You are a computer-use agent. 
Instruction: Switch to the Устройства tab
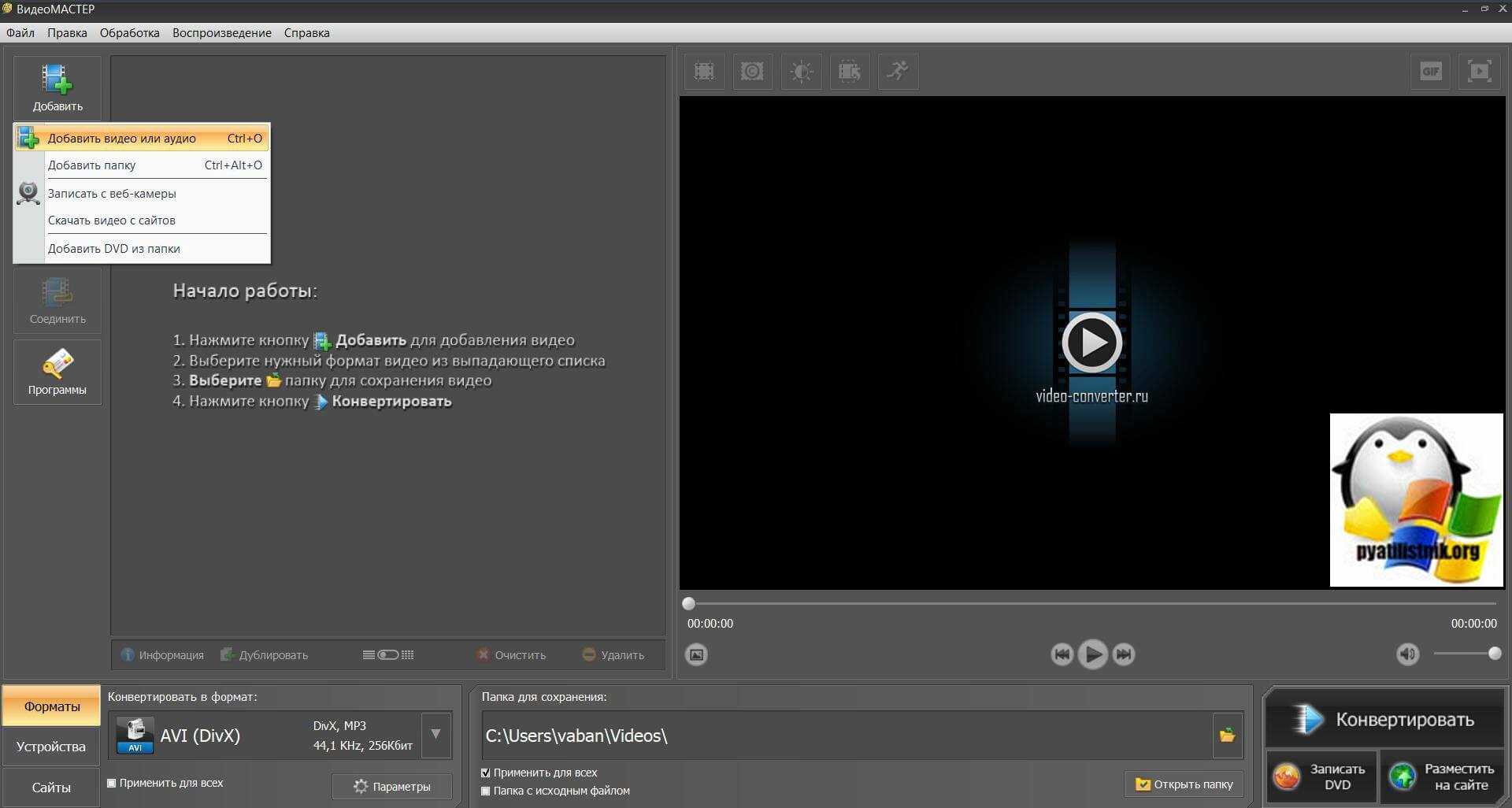pyautogui.click(x=51, y=747)
